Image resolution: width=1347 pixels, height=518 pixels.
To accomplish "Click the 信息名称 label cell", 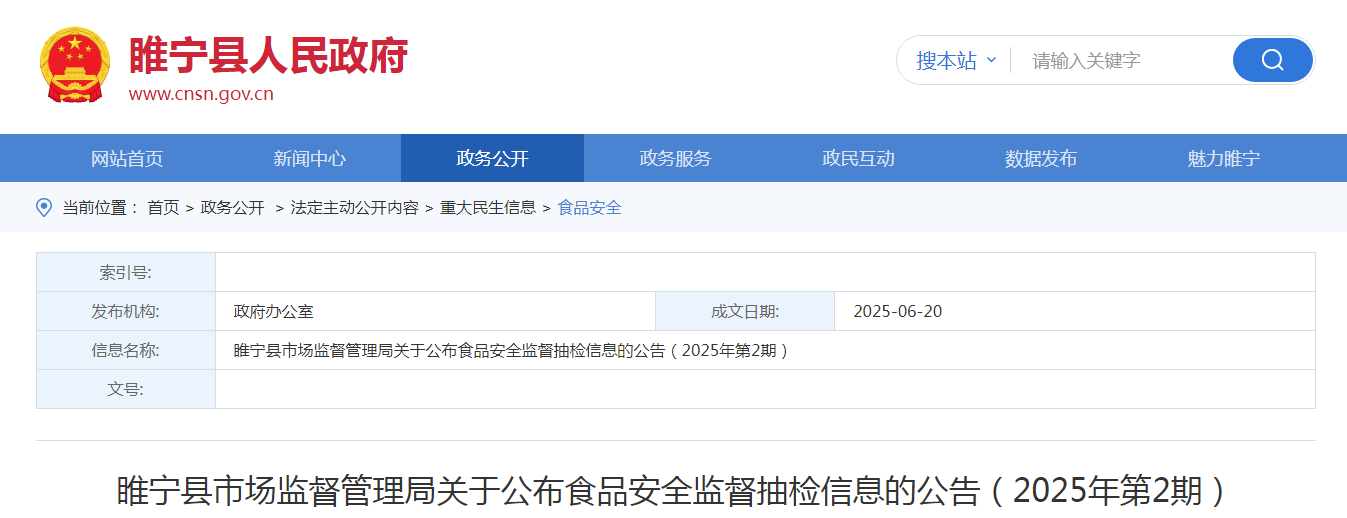I will [x=126, y=351].
